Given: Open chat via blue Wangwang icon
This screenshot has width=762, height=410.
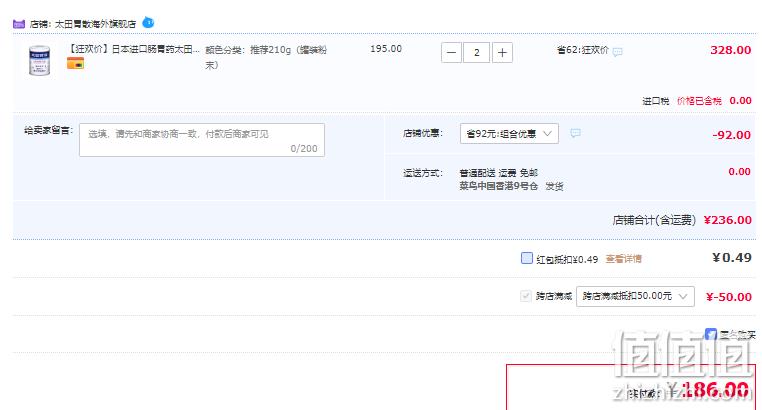Looking at the screenshot, I should (148, 22).
